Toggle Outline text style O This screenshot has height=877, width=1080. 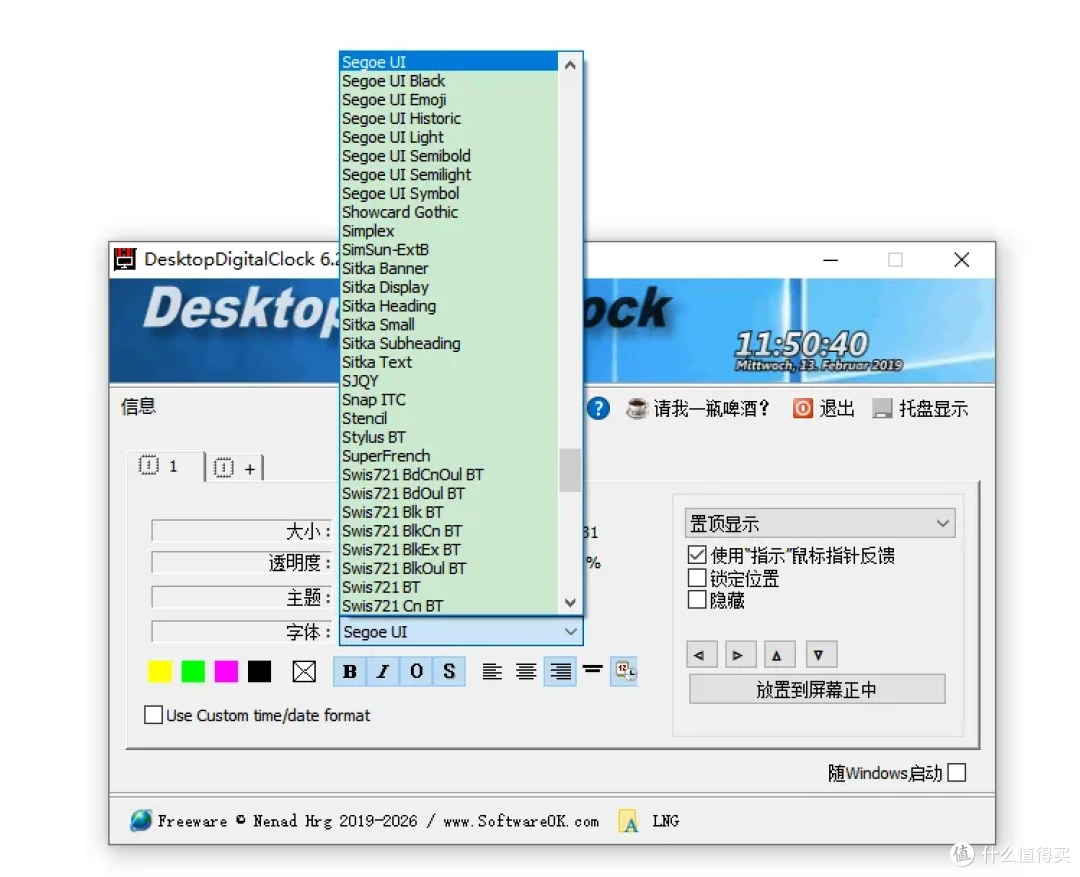(416, 671)
